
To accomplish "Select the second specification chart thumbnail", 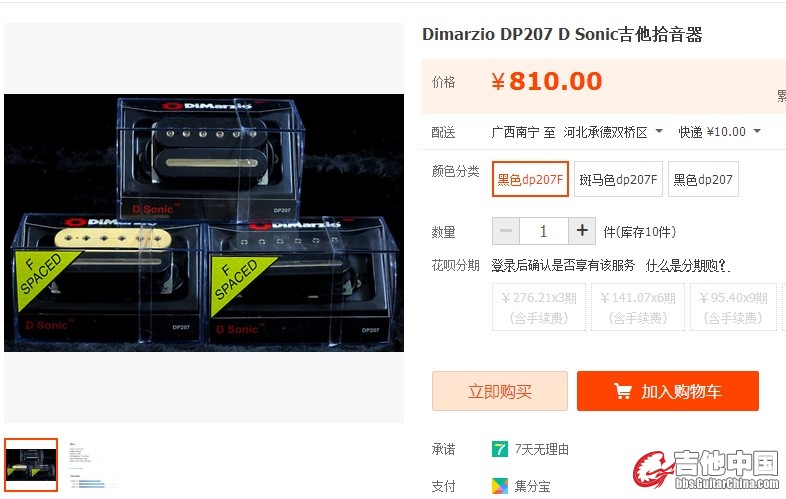I will (x=90, y=465).
